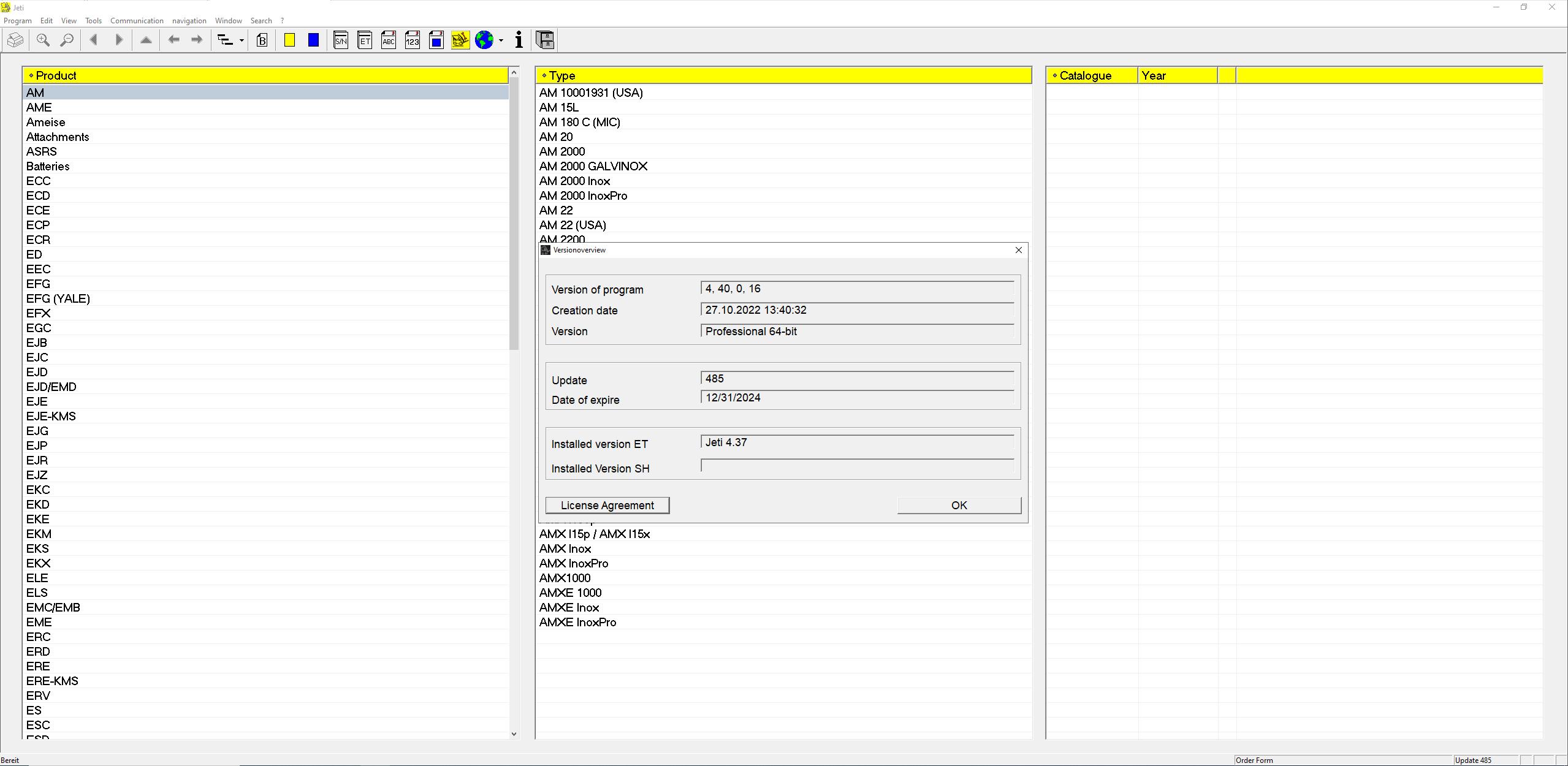Viewport: 1568px width, 766px height.
Task: Click the Date of expire field
Action: (857, 398)
